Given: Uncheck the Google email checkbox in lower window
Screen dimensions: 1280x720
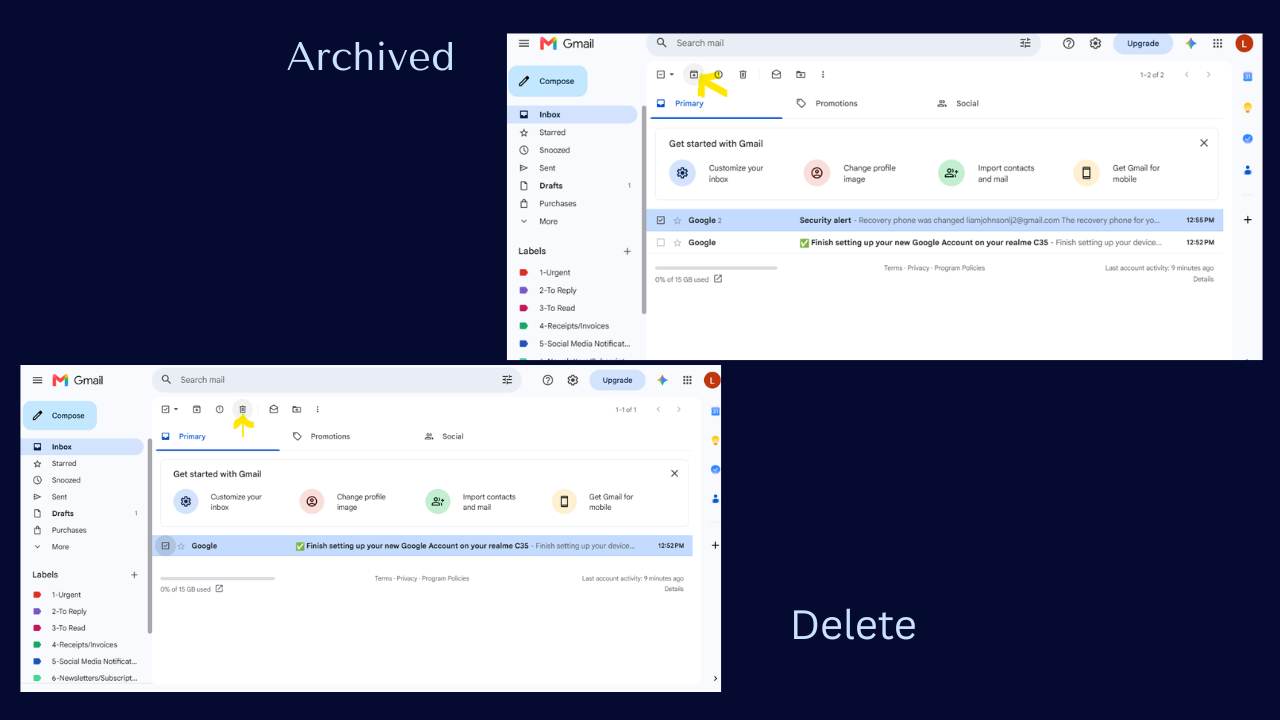Looking at the screenshot, I should click(166, 546).
